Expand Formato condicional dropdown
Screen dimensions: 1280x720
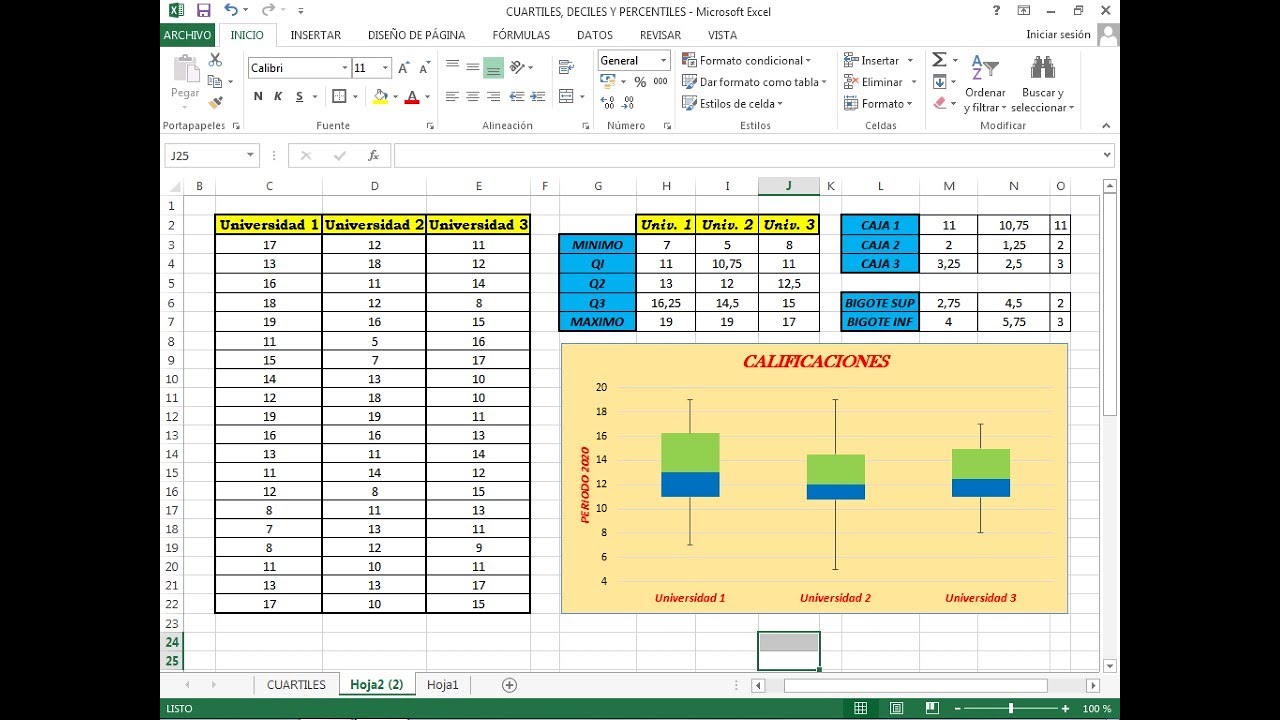[808, 61]
